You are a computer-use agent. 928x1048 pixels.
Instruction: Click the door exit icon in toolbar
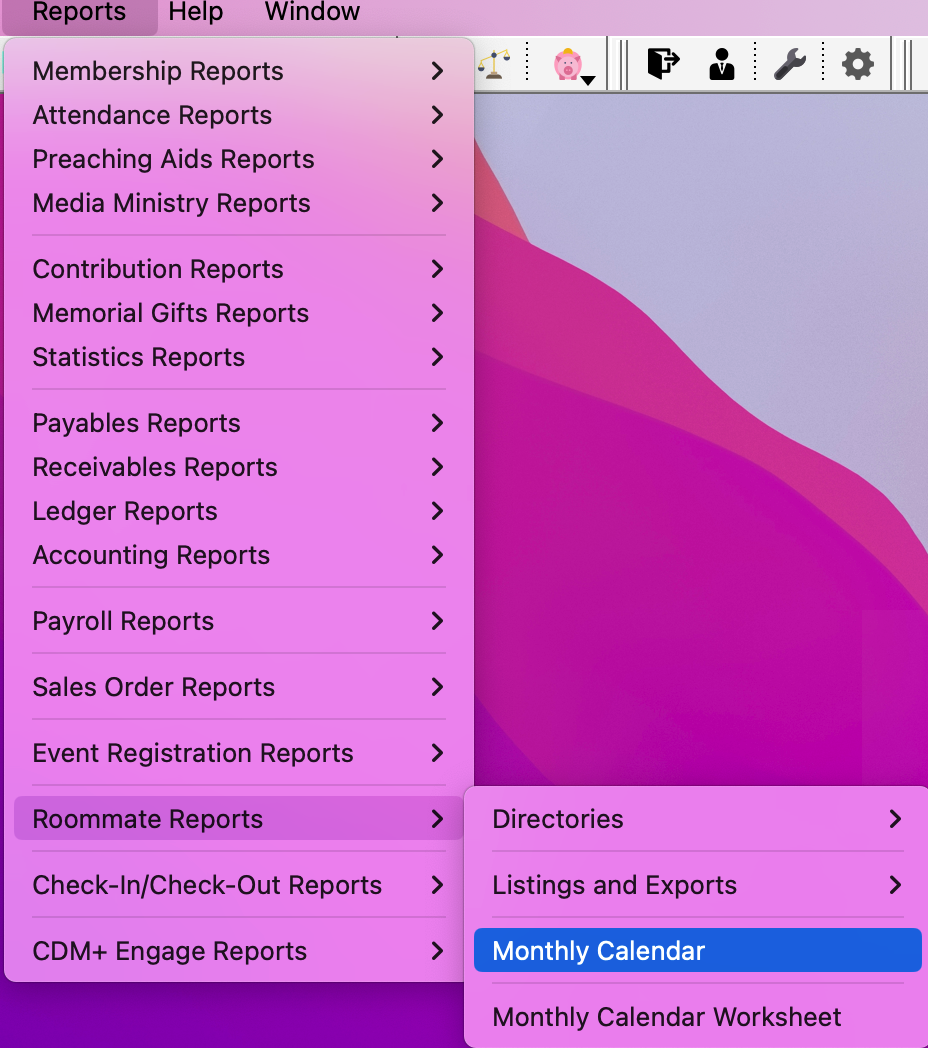[662, 64]
